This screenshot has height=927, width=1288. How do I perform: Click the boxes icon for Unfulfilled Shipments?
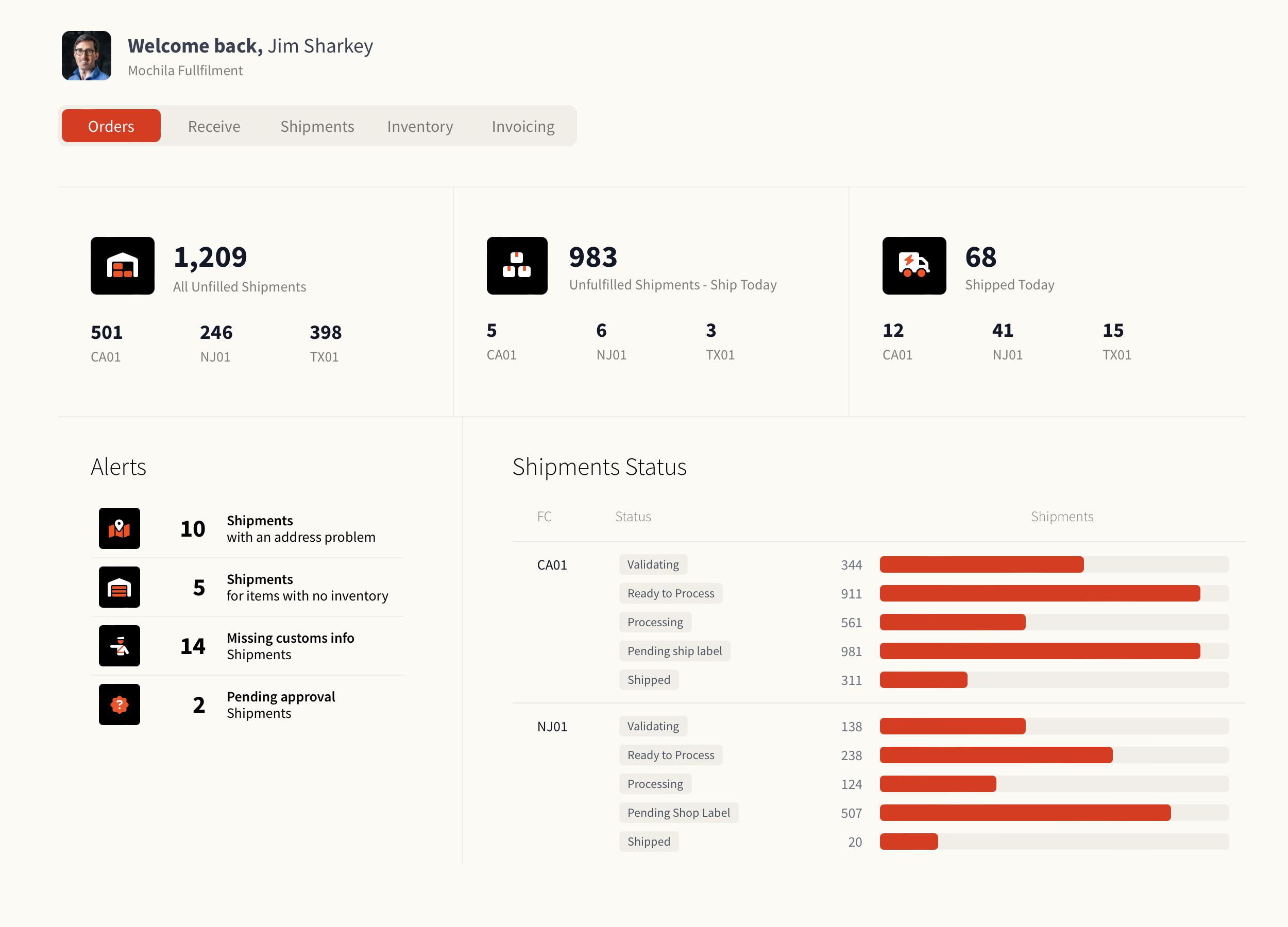(x=516, y=265)
